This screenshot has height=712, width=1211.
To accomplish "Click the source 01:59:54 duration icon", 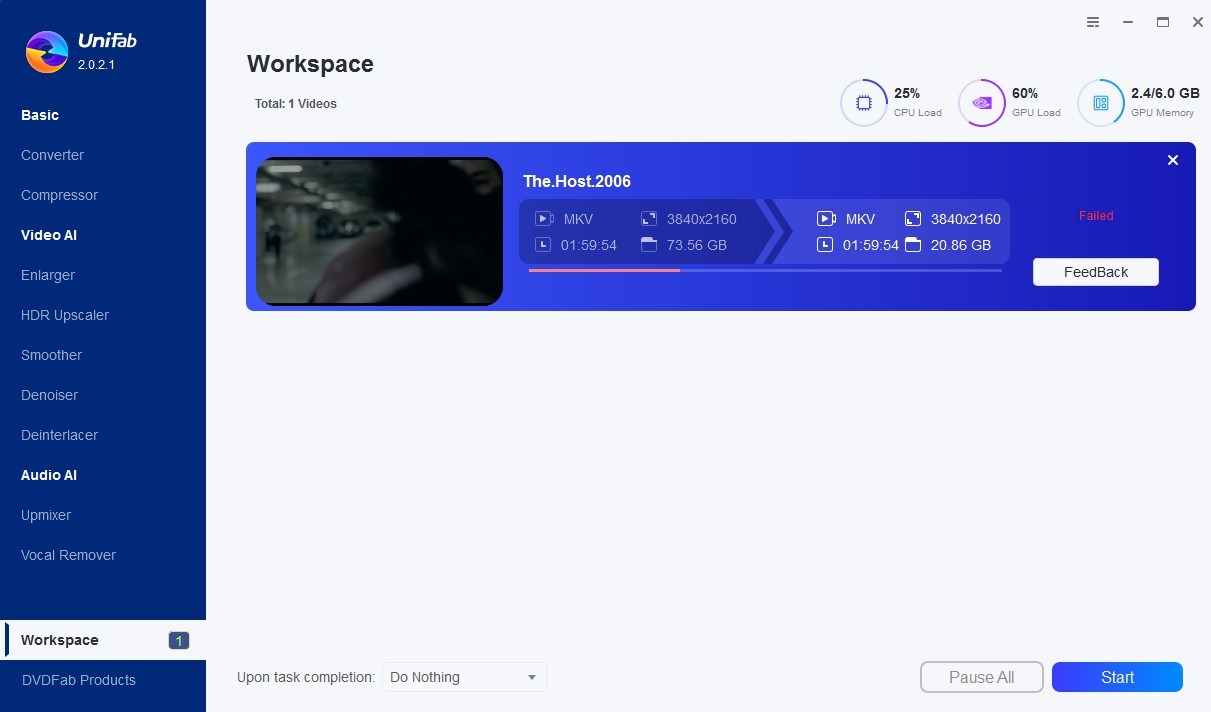I will tap(543, 245).
